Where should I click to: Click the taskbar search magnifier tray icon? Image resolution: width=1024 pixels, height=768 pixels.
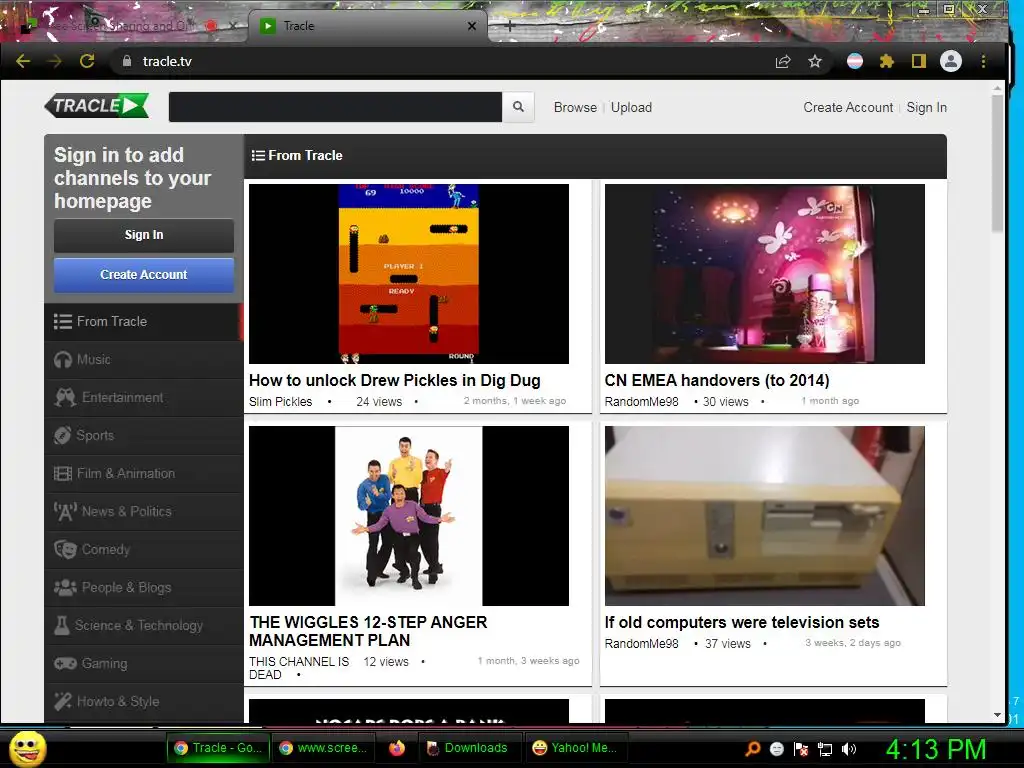(752, 749)
